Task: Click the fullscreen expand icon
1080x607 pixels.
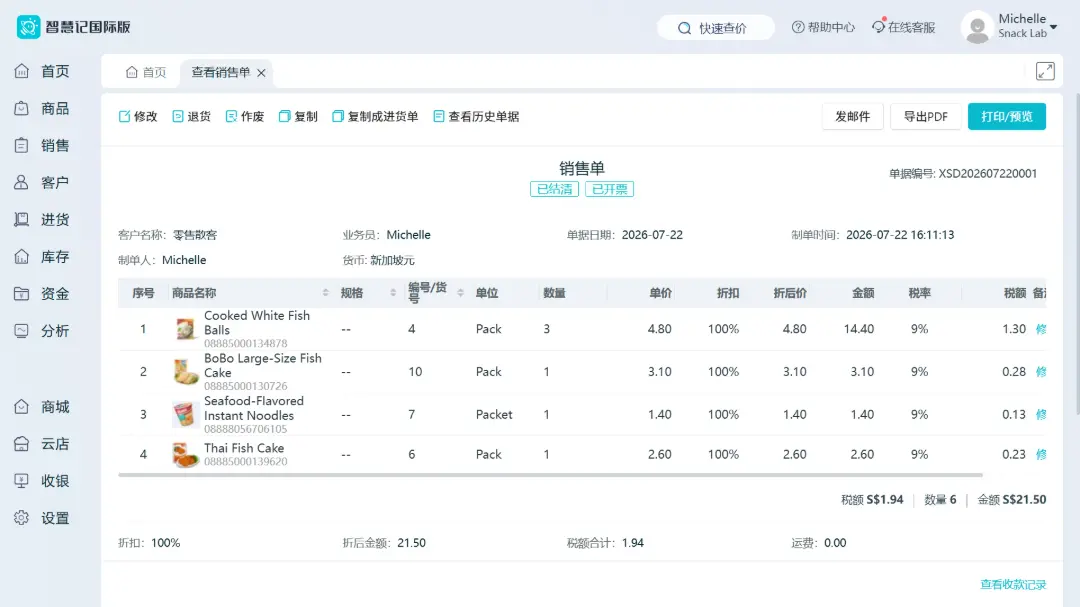Action: (x=1045, y=71)
